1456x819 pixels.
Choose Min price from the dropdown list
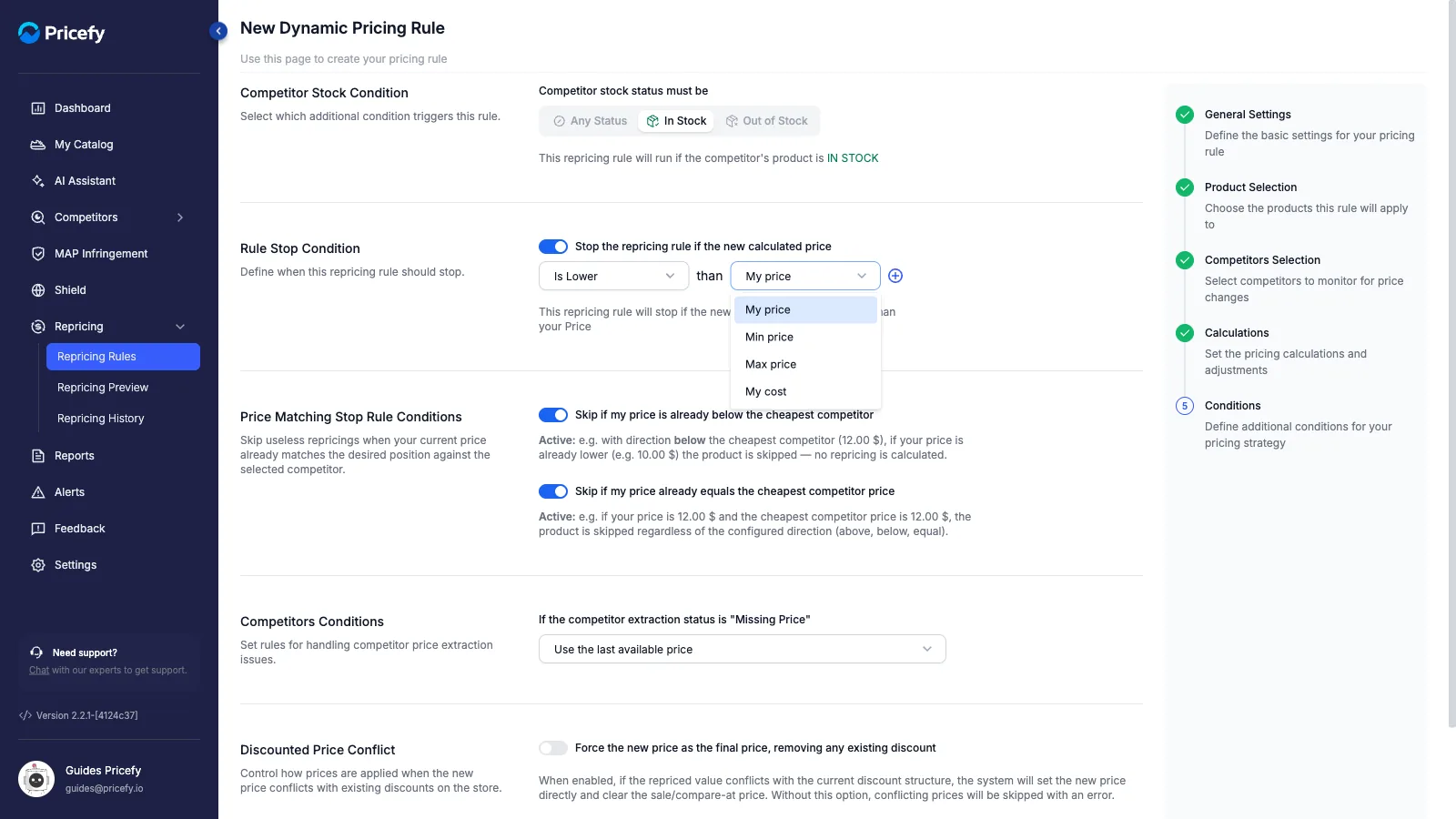(x=805, y=337)
